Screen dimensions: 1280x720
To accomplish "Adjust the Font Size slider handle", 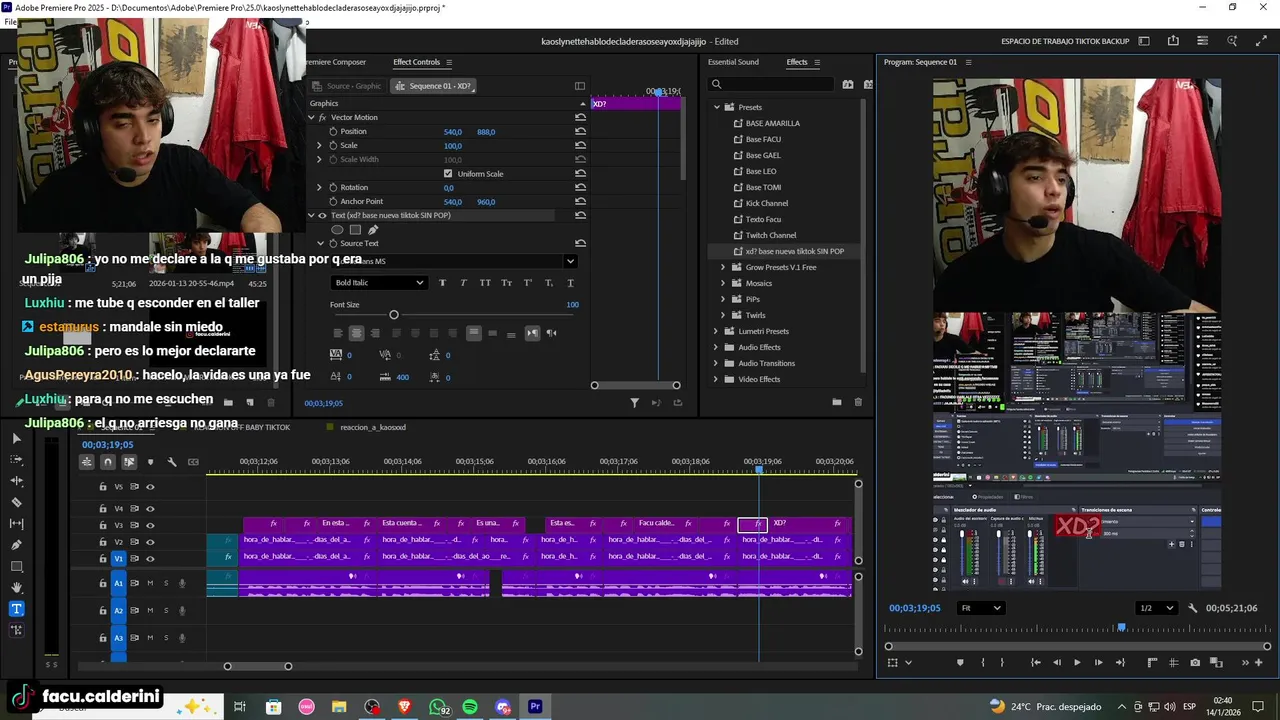I will coord(393,315).
